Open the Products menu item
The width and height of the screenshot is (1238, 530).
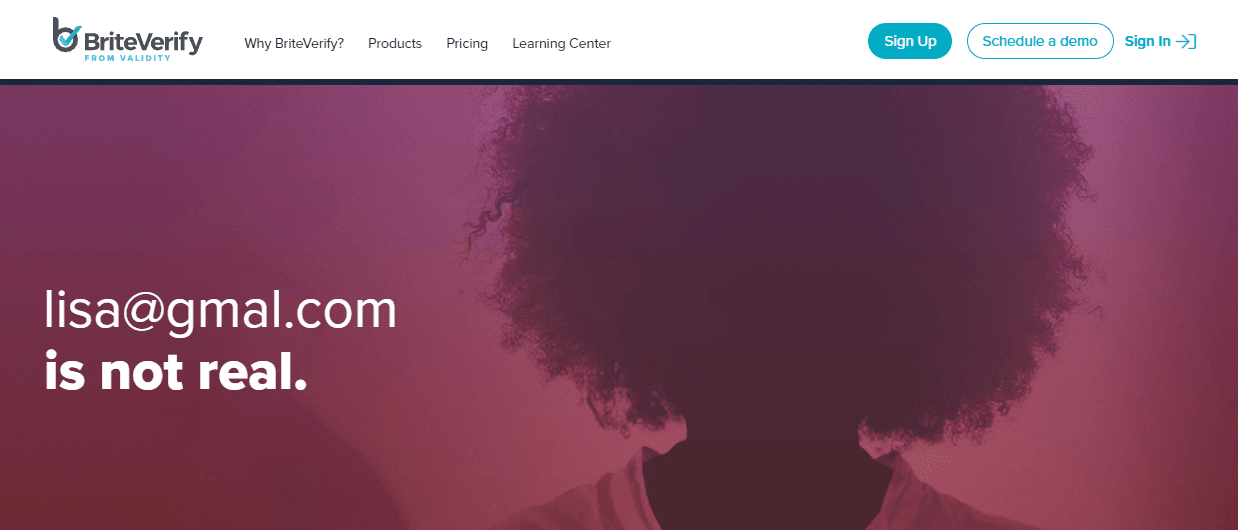point(395,43)
